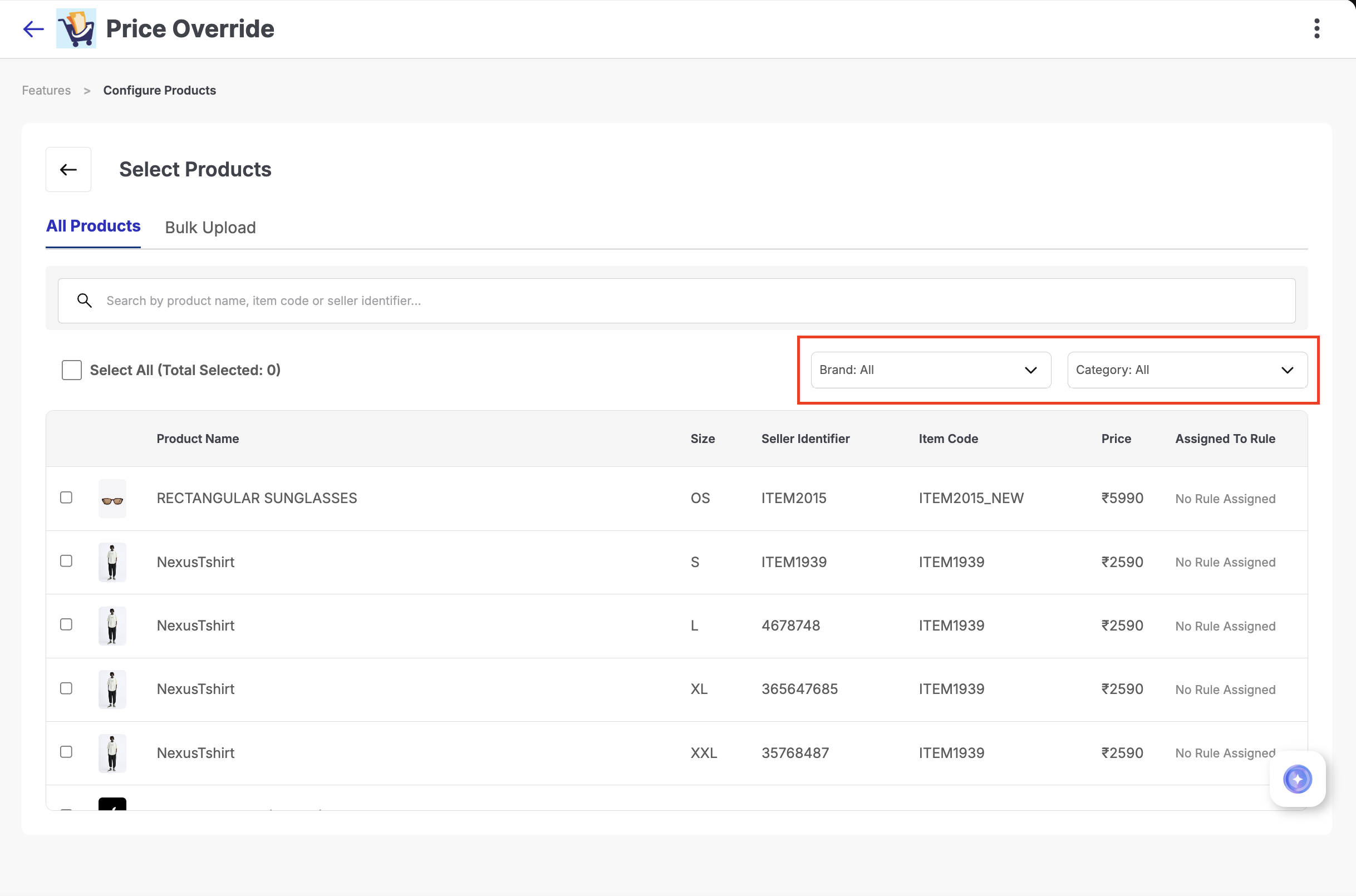Switch to the All Products tab

point(93,227)
